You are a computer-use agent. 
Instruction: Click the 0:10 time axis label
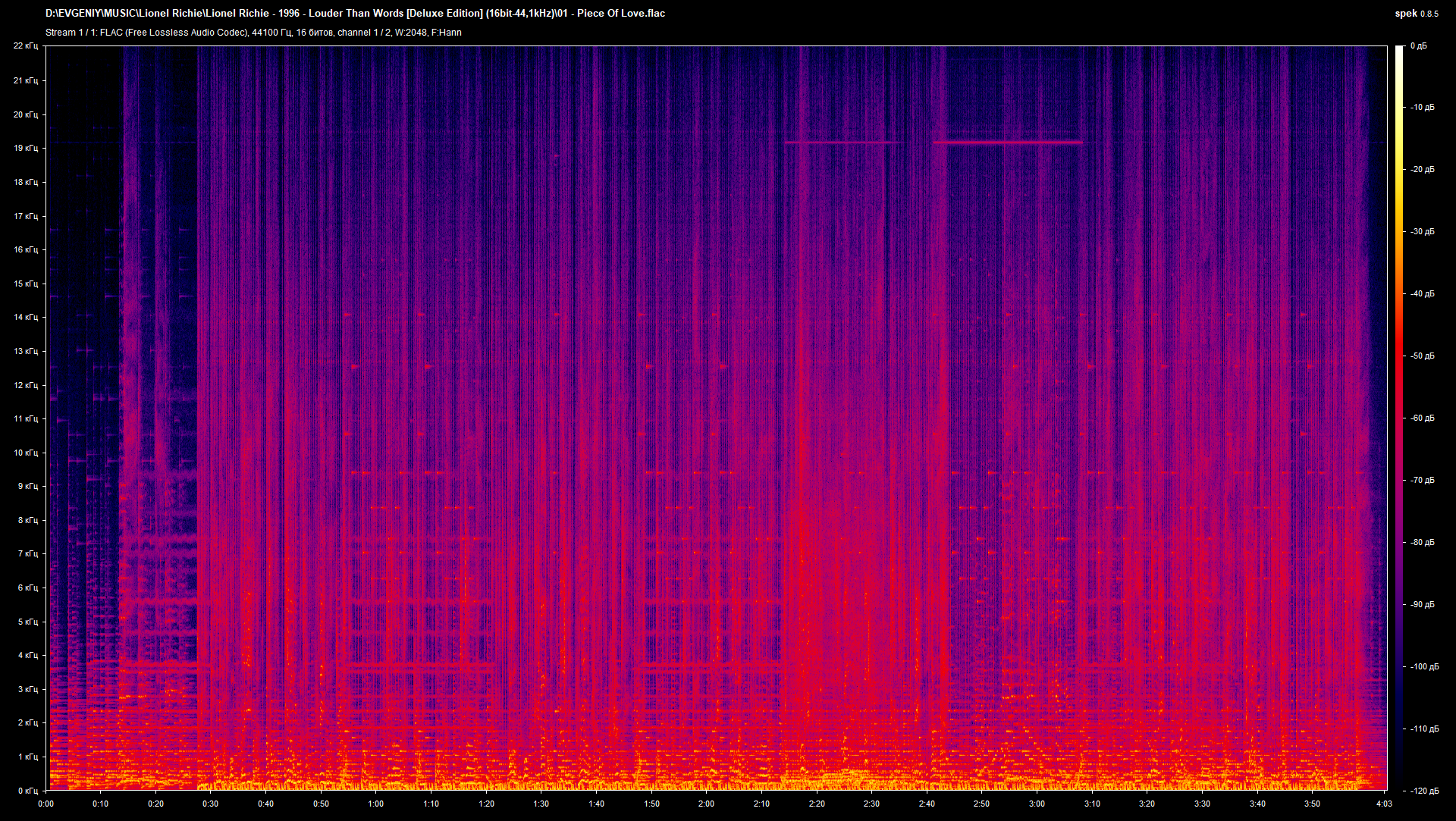point(101,804)
